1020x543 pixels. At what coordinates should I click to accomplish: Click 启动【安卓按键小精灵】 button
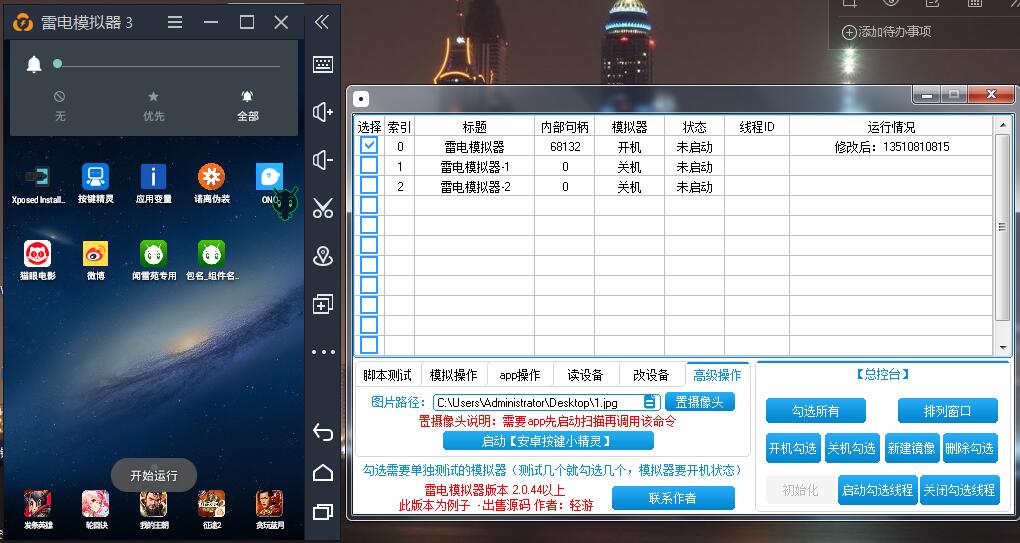(x=548, y=441)
